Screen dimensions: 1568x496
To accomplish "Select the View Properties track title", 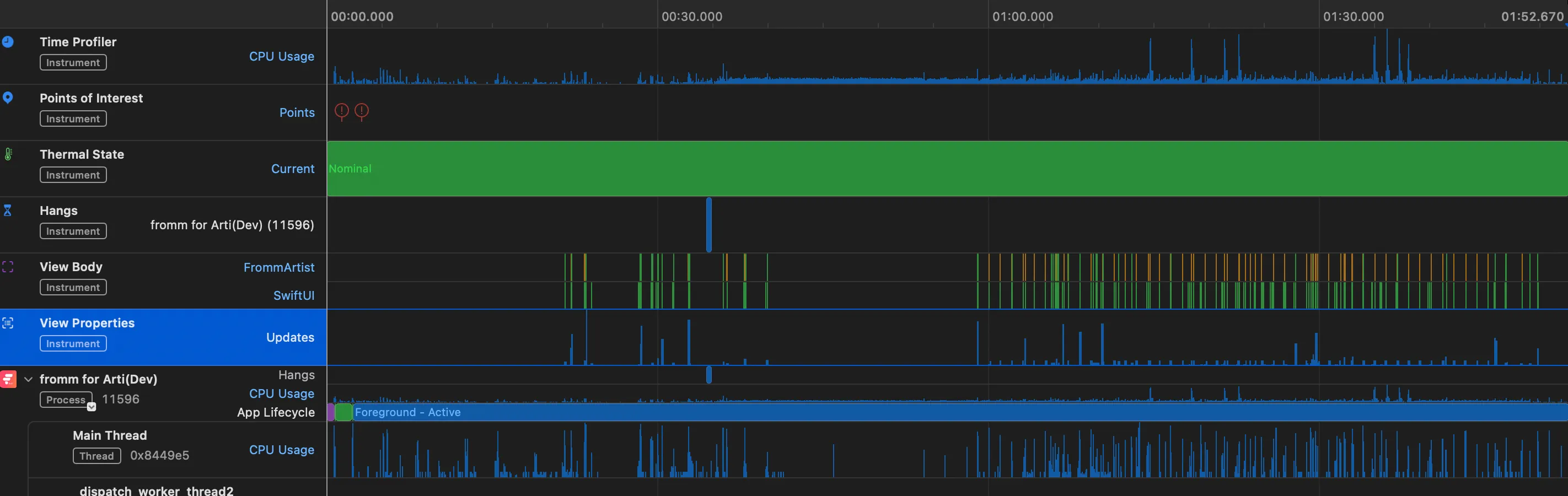I will point(87,323).
